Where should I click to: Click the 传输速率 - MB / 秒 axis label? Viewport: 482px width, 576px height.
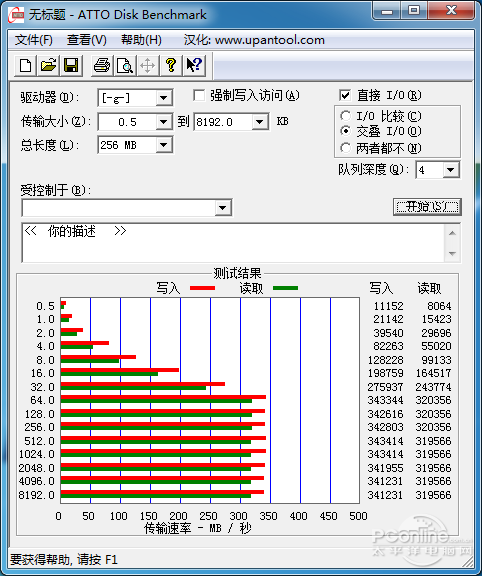click(198, 529)
